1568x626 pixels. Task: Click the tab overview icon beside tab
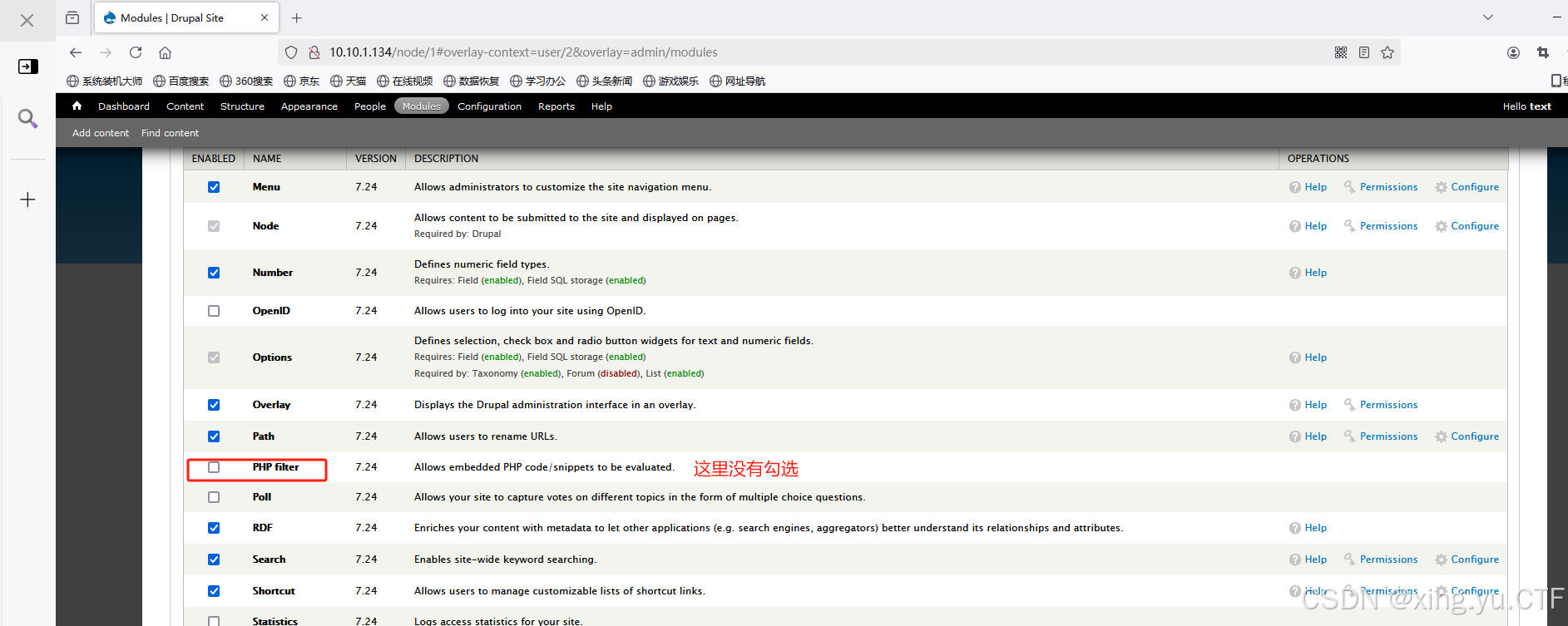tap(72, 17)
